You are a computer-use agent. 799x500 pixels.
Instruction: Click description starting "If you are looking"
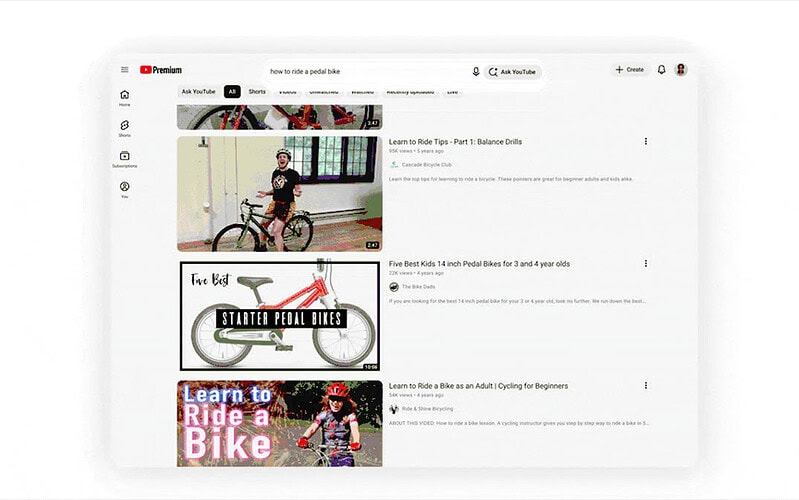coord(517,301)
